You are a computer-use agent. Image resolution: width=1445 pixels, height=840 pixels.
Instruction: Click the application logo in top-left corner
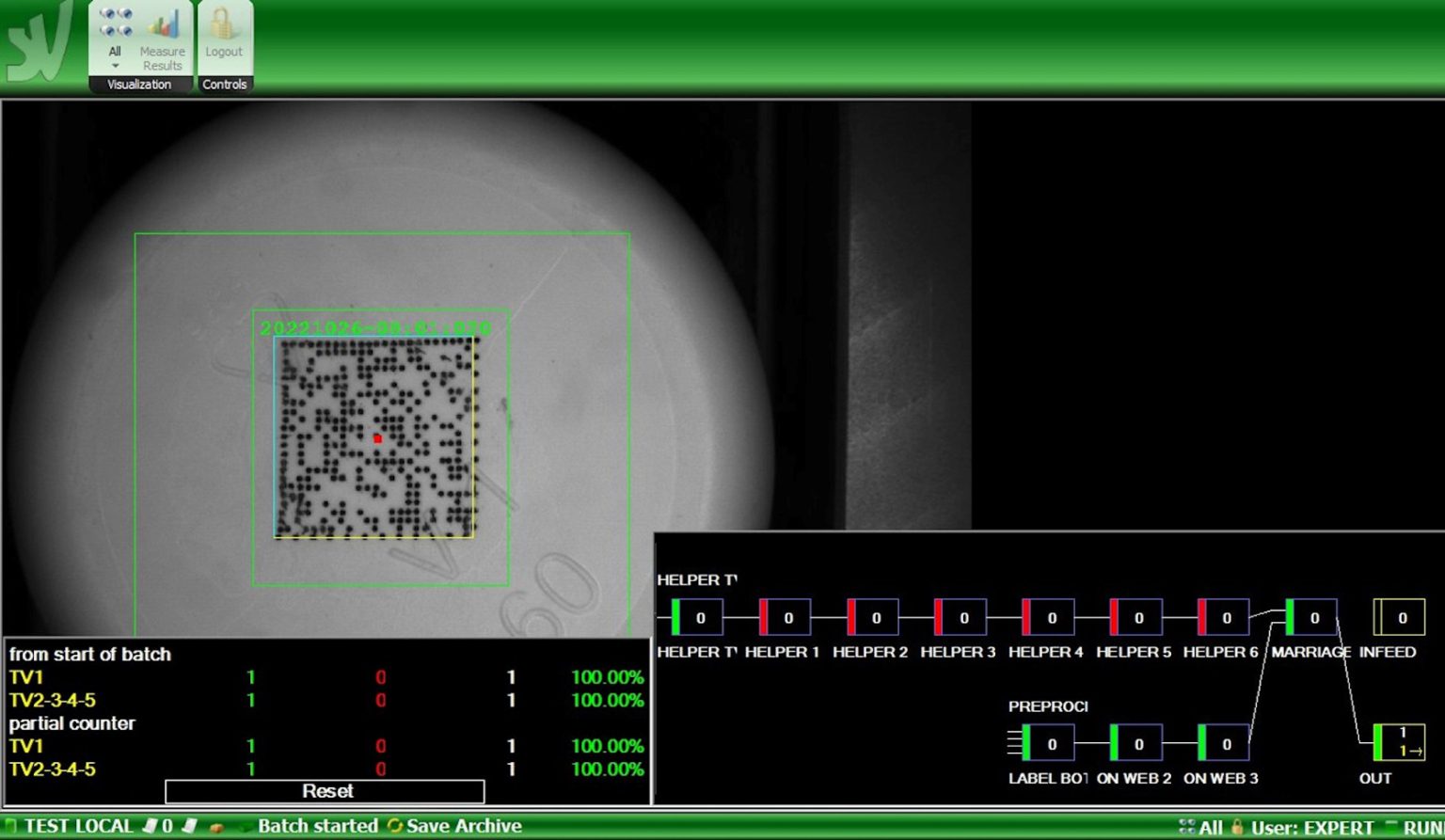pyautogui.click(x=38, y=44)
